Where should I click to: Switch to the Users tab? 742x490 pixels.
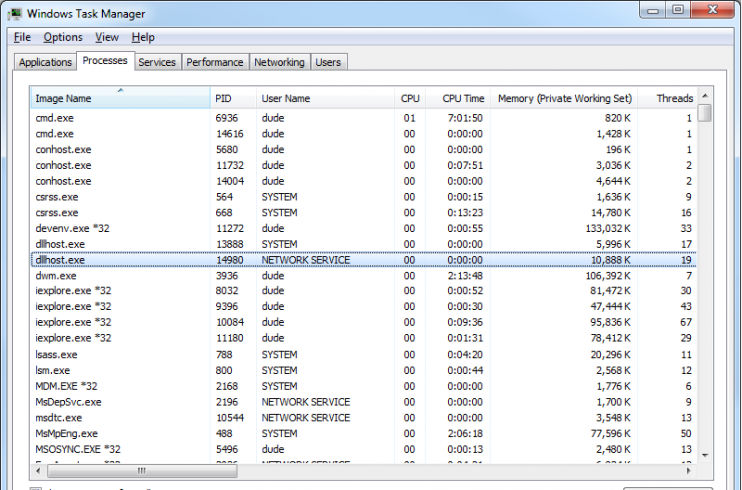pos(328,62)
